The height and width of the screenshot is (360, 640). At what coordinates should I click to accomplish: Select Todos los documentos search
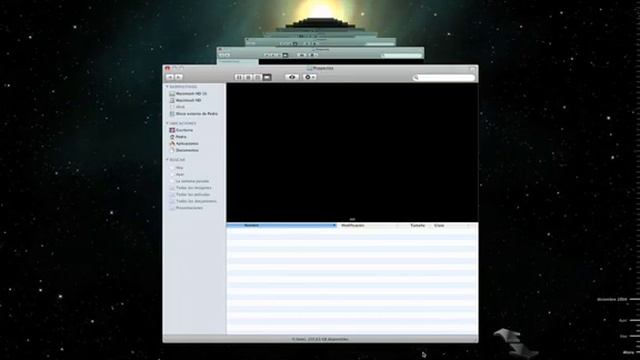(193, 201)
